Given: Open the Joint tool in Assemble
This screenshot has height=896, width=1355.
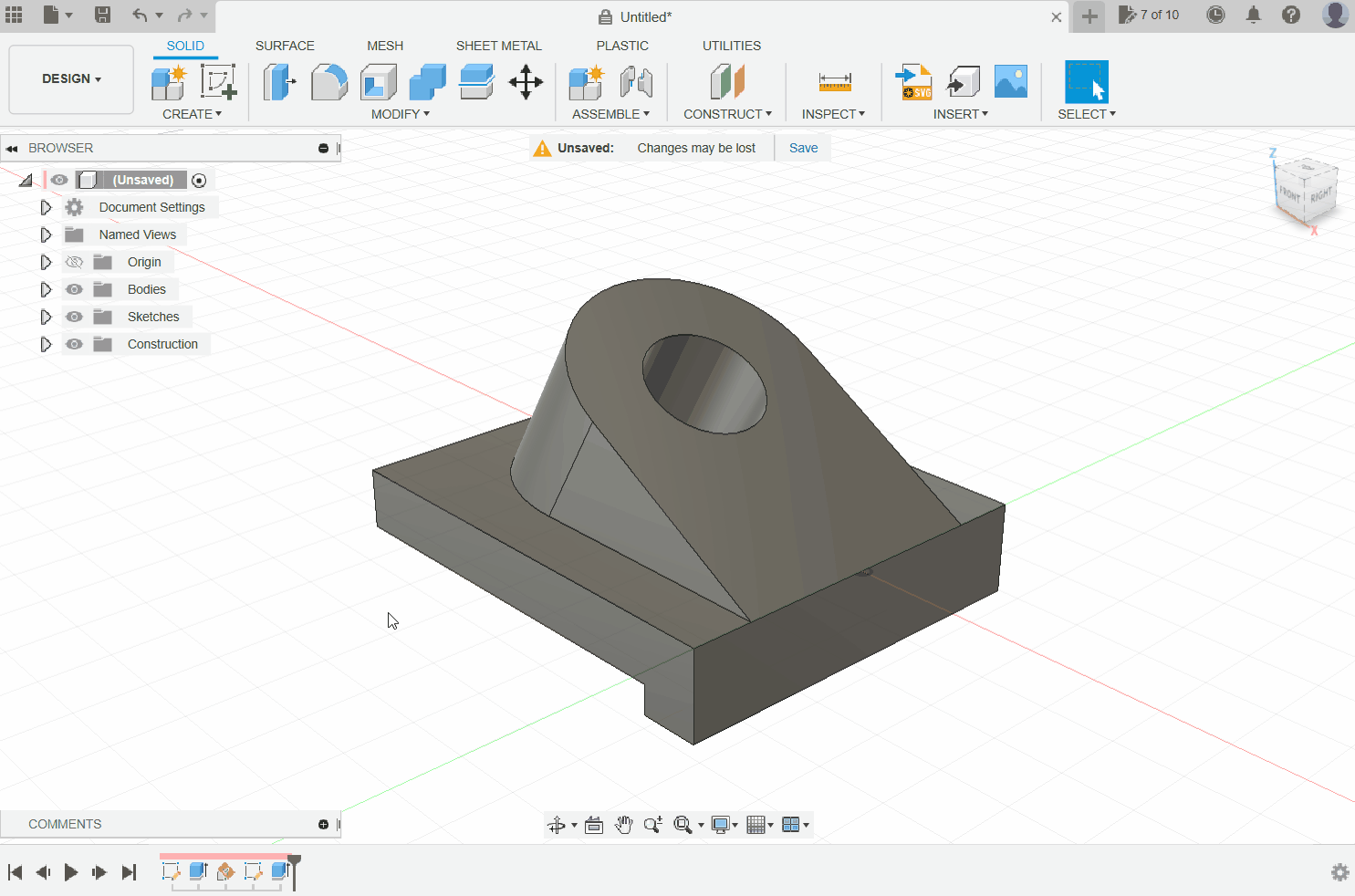Looking at the screenshot, I should (636, 82).
